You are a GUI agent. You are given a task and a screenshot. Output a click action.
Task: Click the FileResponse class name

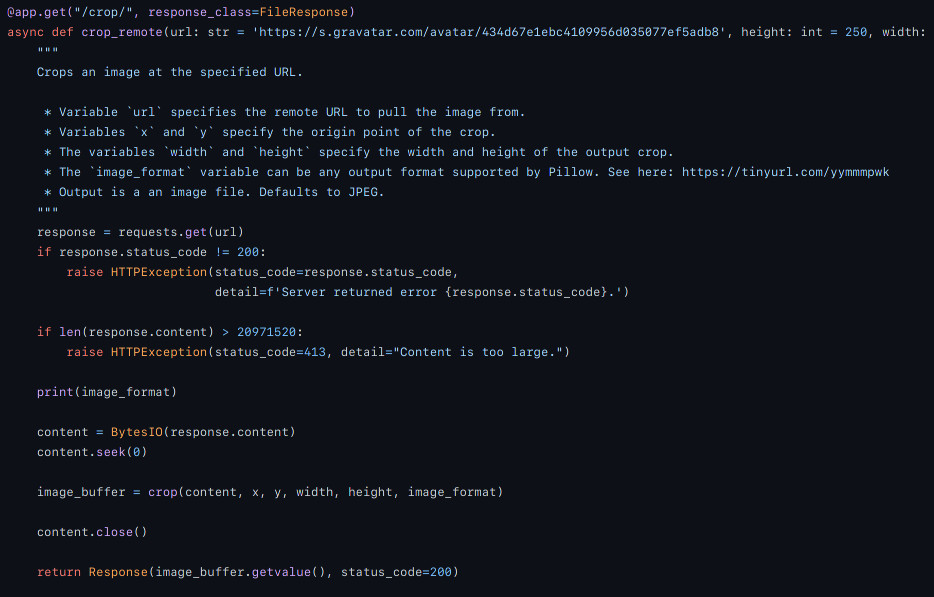(x=303, y=12)
